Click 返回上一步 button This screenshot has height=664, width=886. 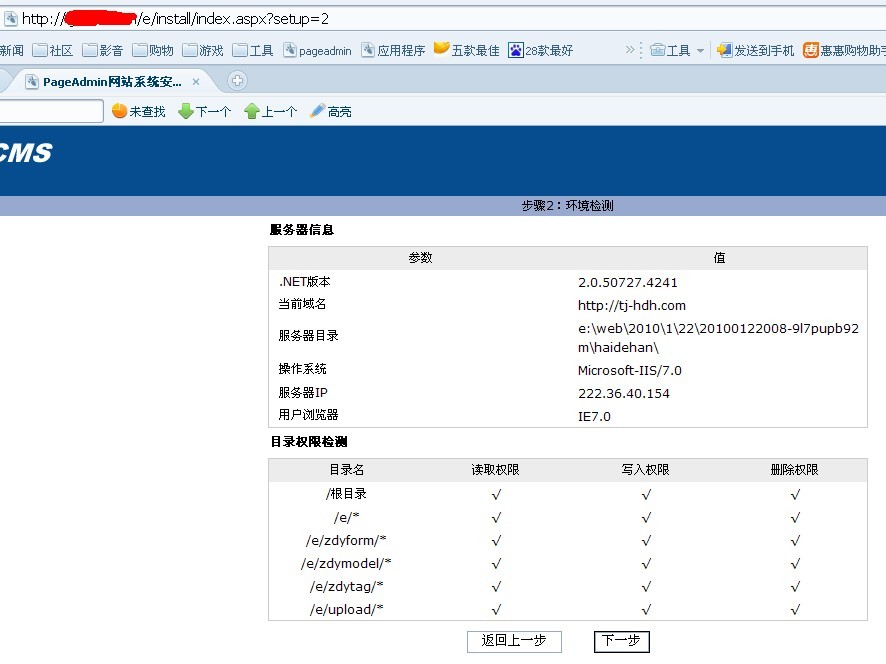point(514,641)
